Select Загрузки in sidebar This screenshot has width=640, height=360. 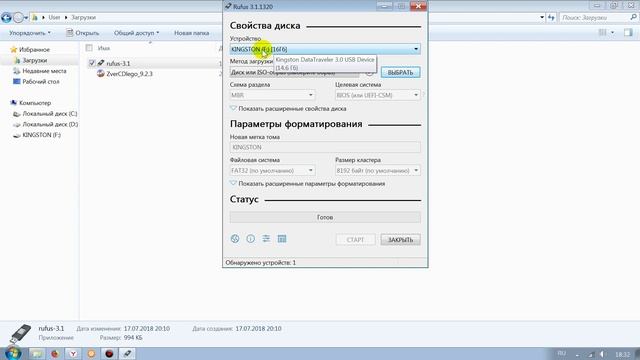35,60
